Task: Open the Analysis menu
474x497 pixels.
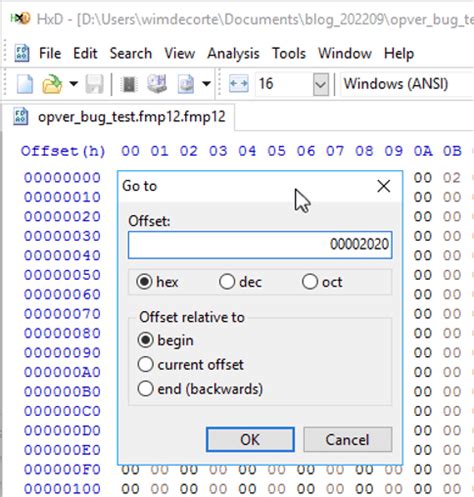Action: pos(233,53)
